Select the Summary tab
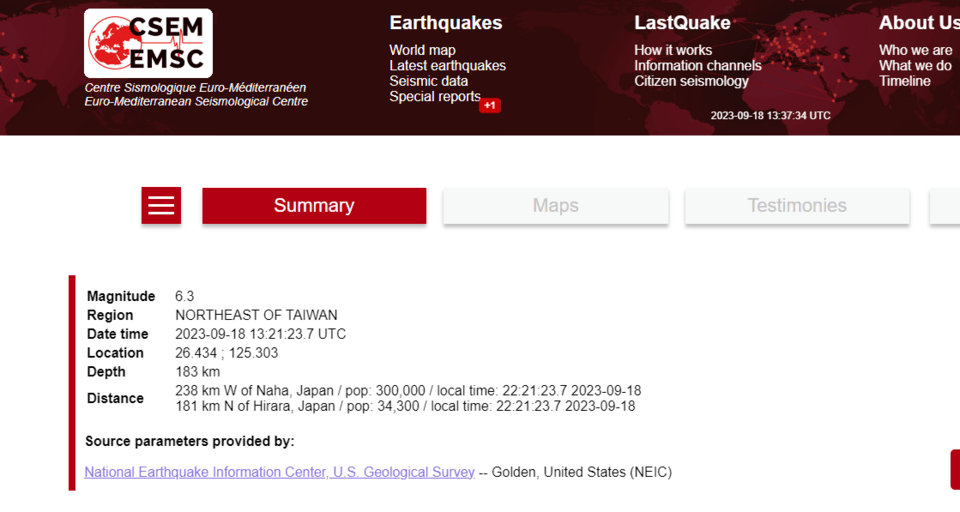Screen dimensions: 960x512 point(314,205)
